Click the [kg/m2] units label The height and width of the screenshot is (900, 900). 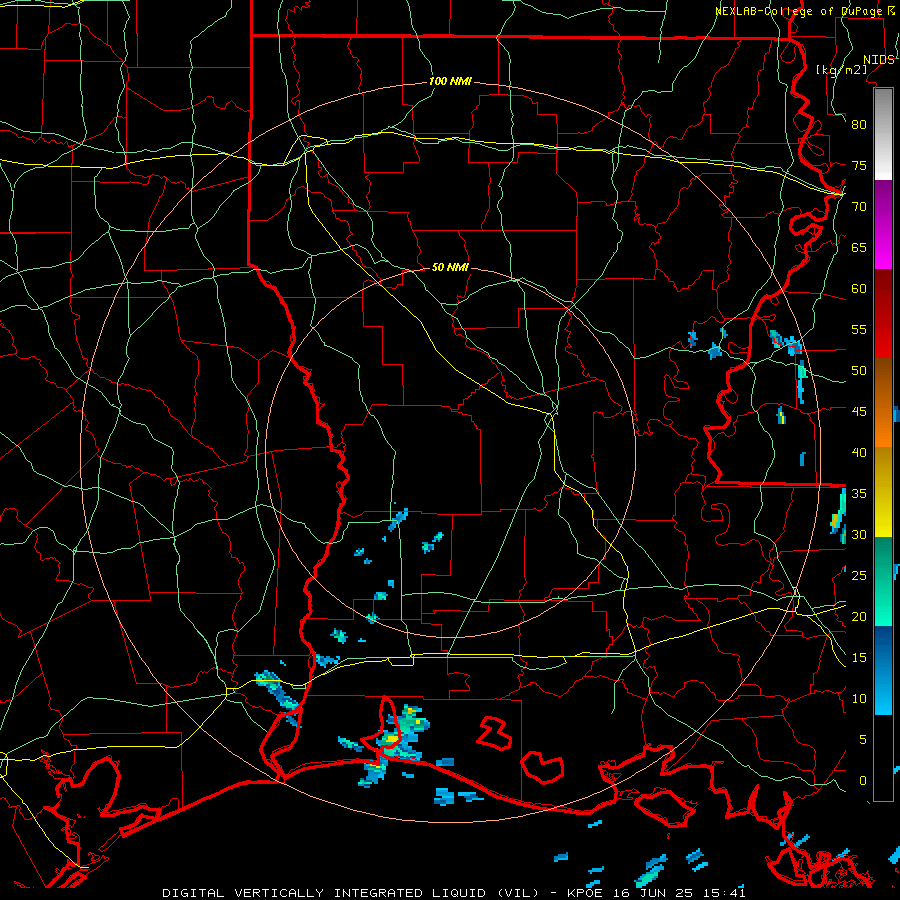tap(841, 69)
